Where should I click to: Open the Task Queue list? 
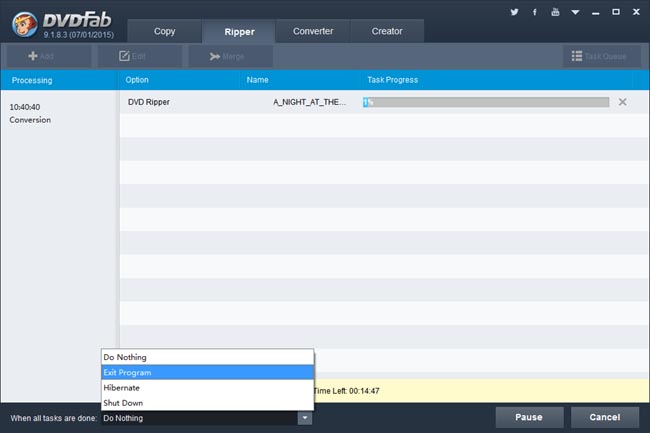click(601, 56)
